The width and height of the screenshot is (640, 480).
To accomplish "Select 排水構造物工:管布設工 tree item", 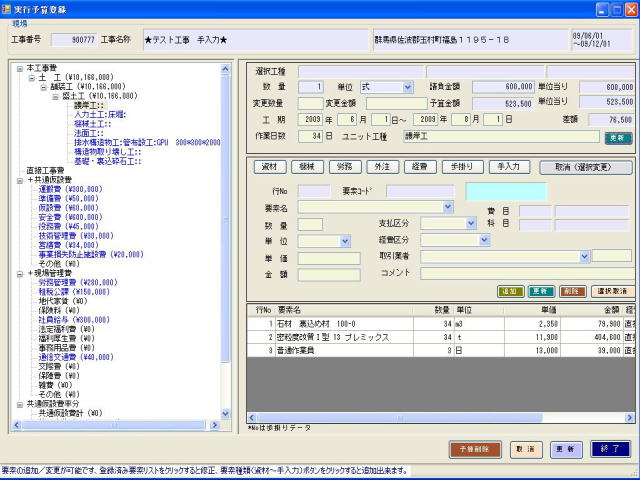I will click(x=147, y=143).
